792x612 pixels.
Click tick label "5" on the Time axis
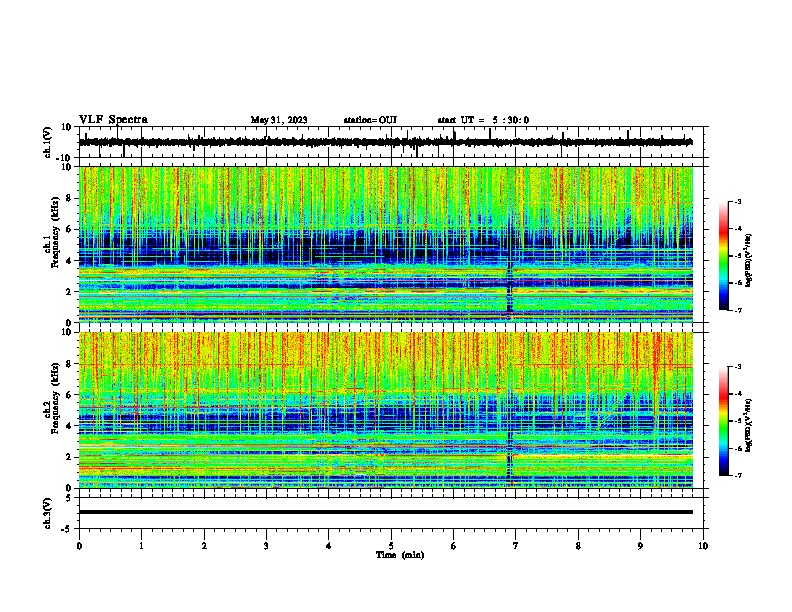pyautogui.click(x=391, y=546)
